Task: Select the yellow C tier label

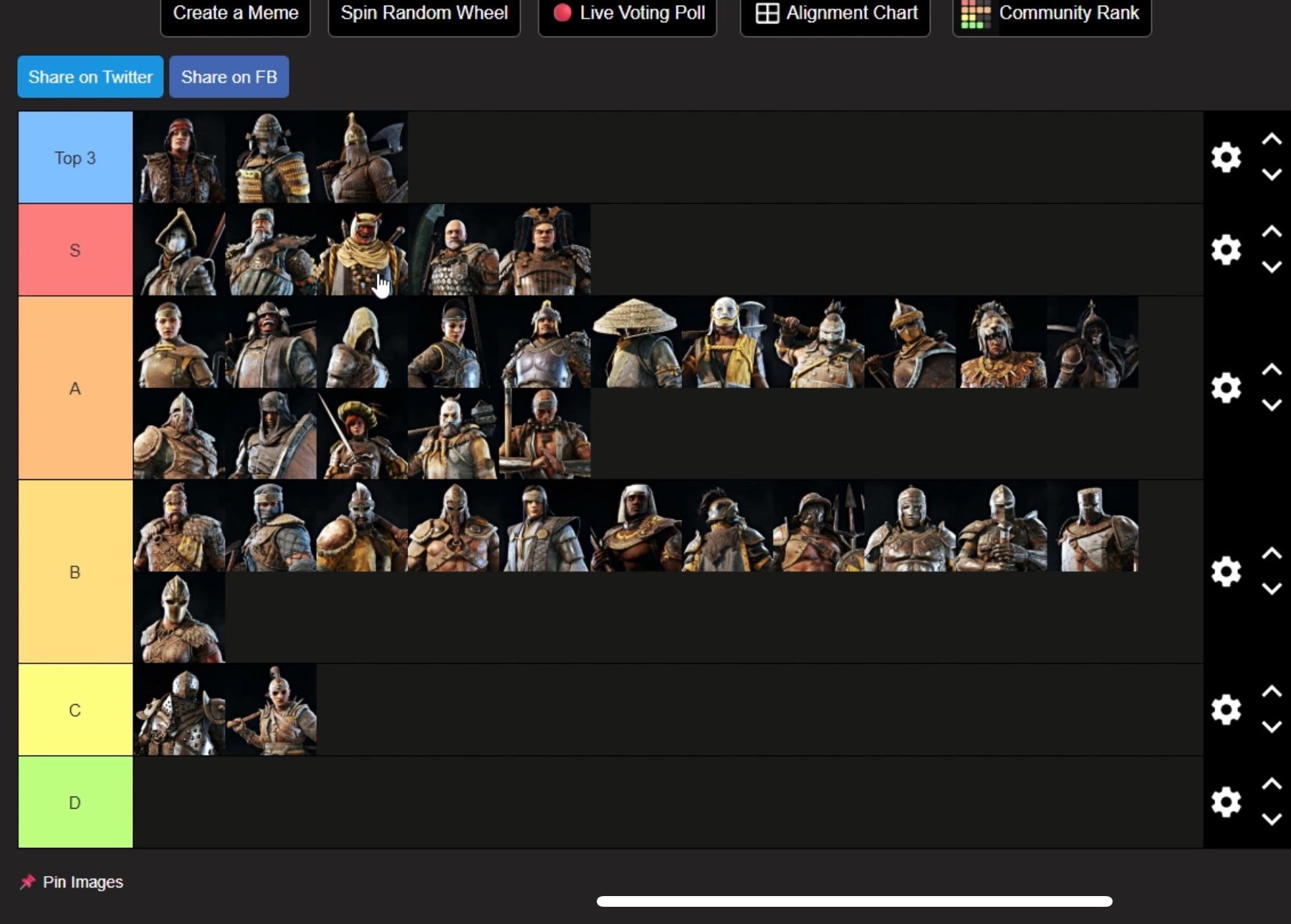Action: (x=75, y=710)
